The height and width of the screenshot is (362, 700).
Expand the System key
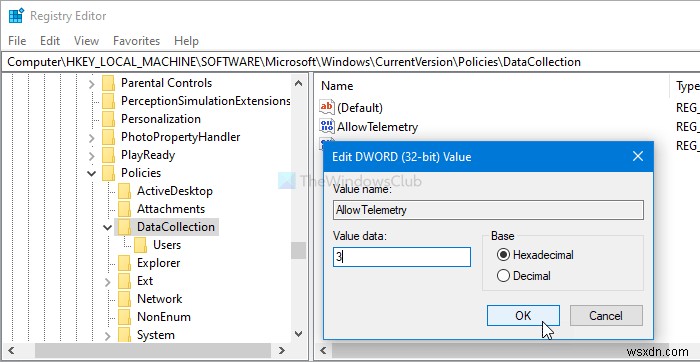pos(108,336)
